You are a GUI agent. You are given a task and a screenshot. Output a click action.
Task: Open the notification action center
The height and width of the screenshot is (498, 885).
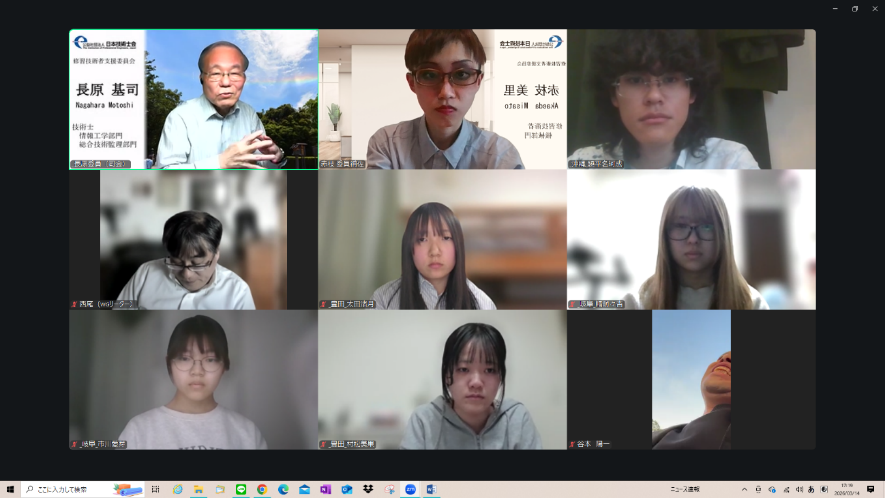pos(870,490)
